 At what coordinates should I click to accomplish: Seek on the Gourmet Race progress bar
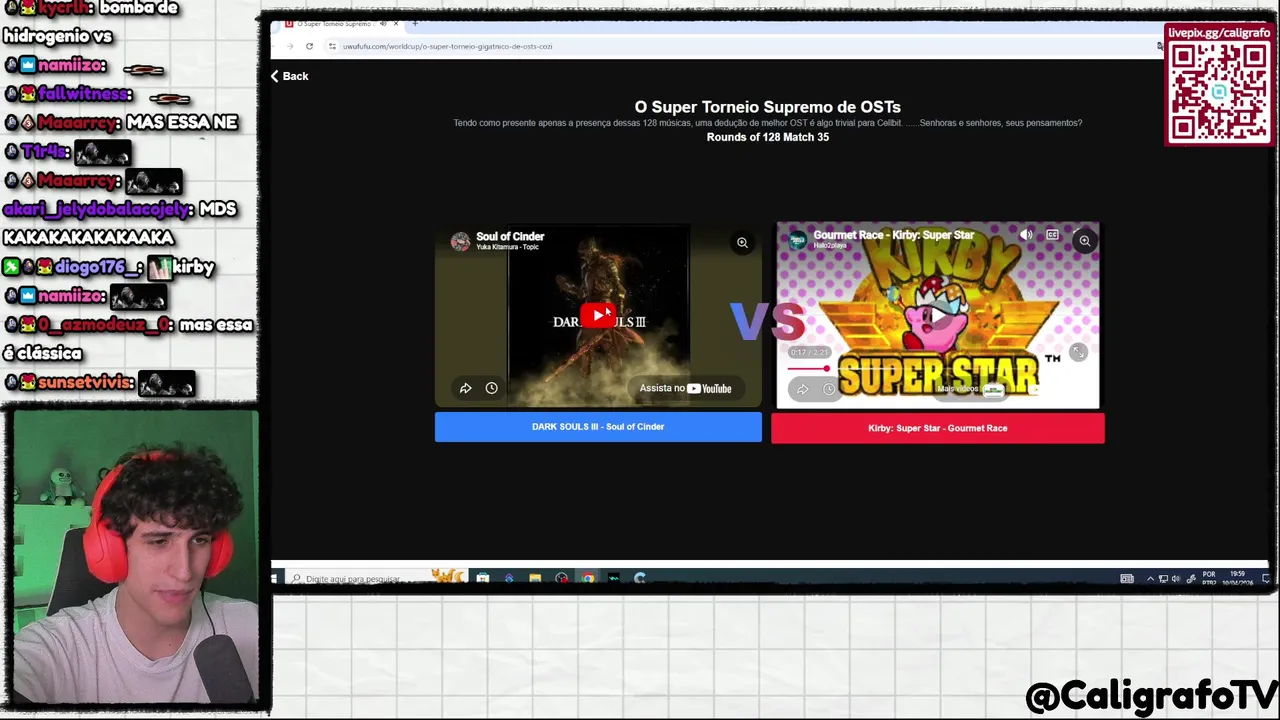click(936, 368)
